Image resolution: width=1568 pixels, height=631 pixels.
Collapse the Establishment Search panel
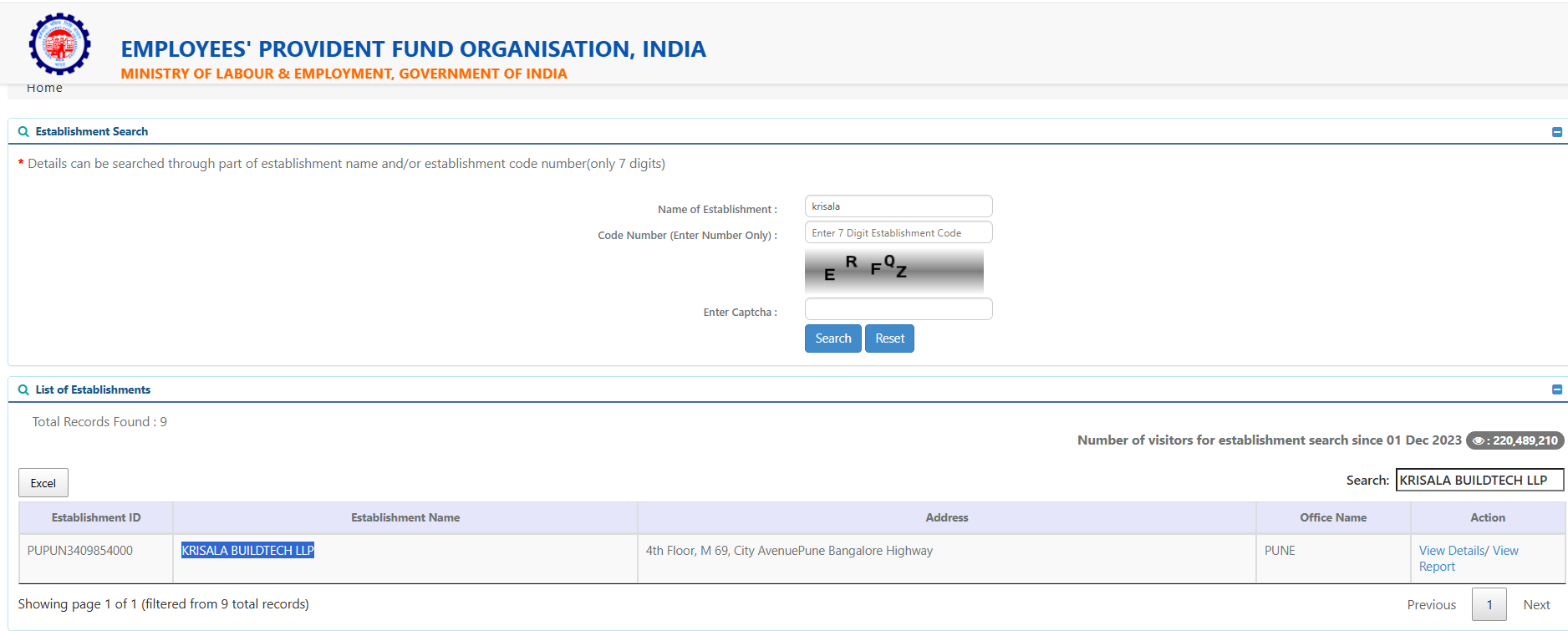click(1556, 132)
